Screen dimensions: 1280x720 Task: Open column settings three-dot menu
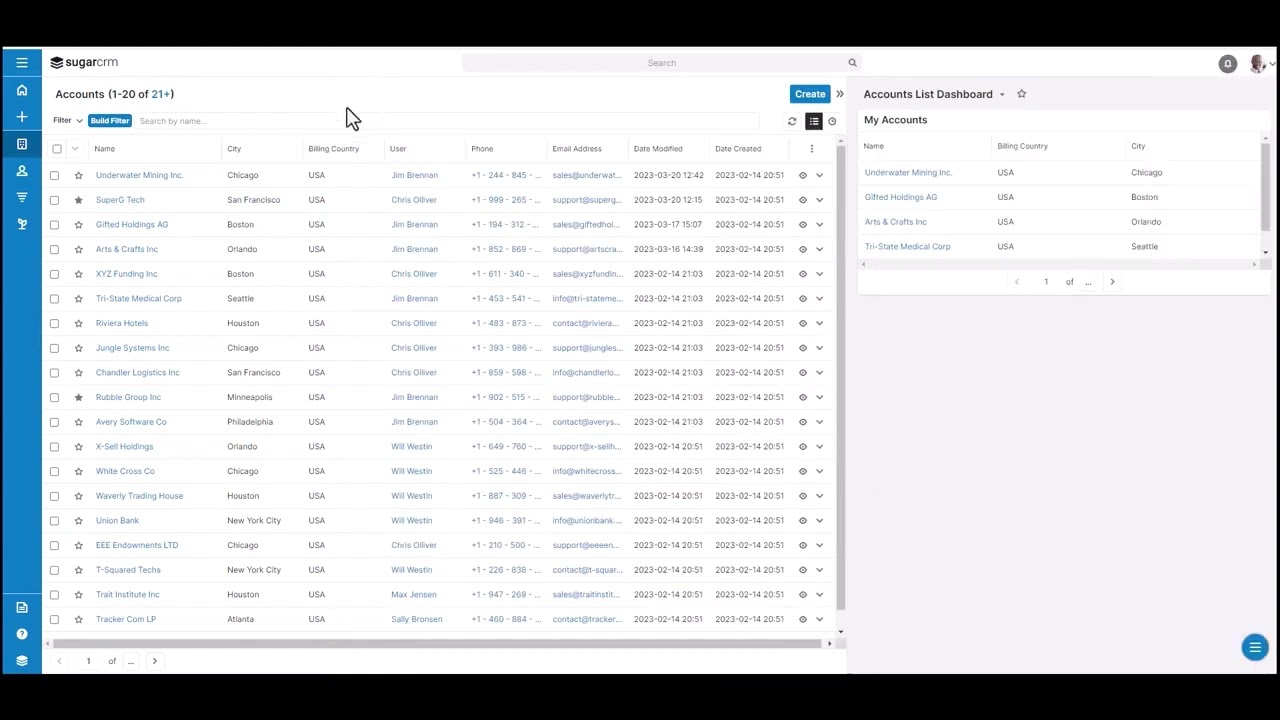click(x=812, y=149)
